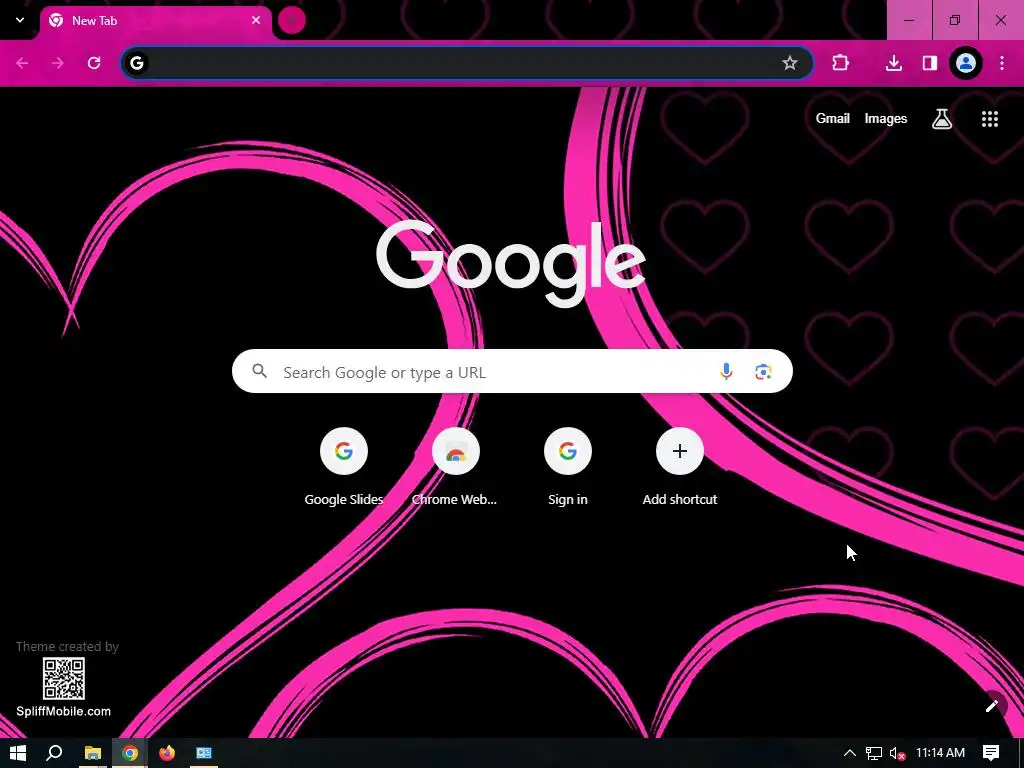Open the notification center icon

(x=991, y=753)
